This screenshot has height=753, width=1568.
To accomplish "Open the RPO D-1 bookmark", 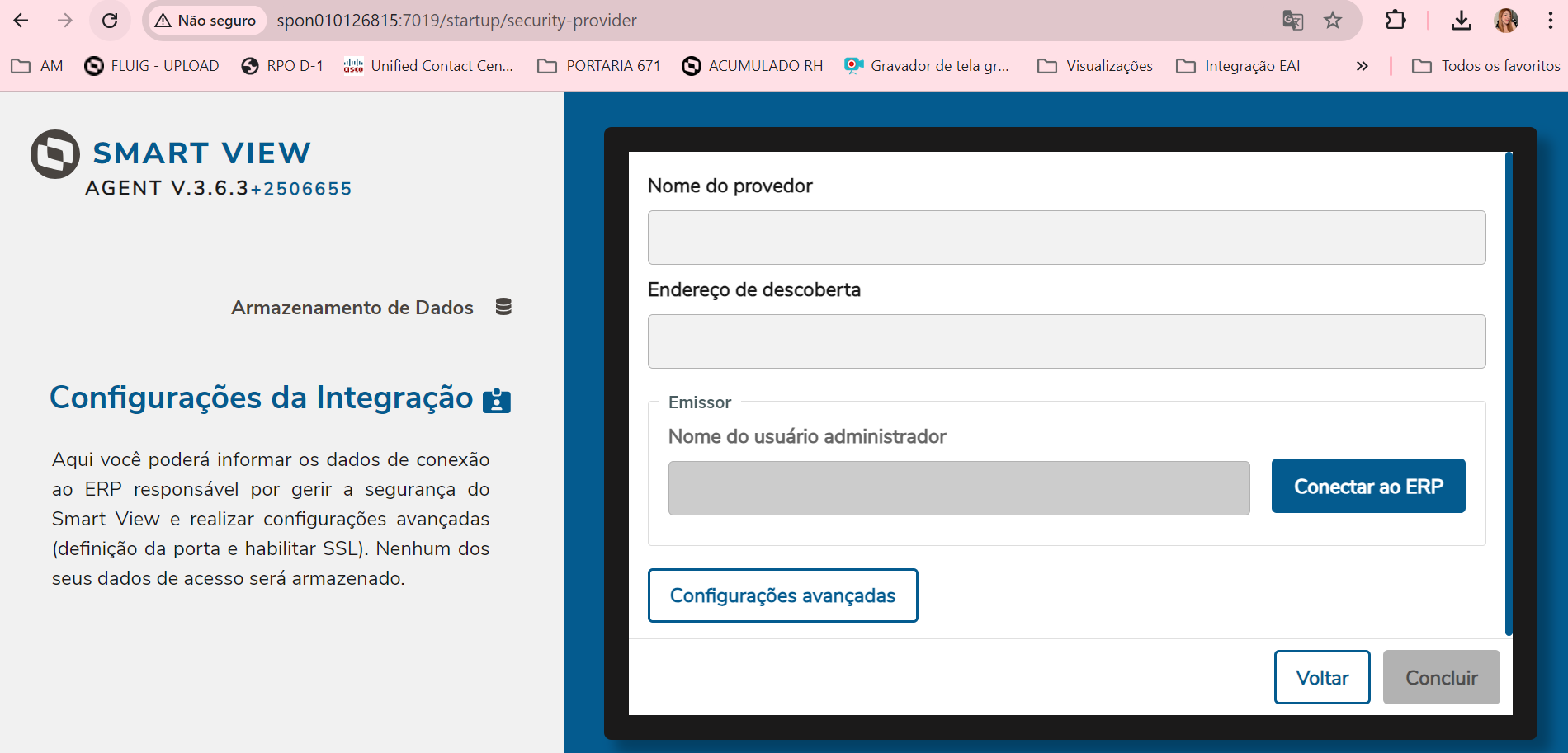I will [x=282, y=66].
